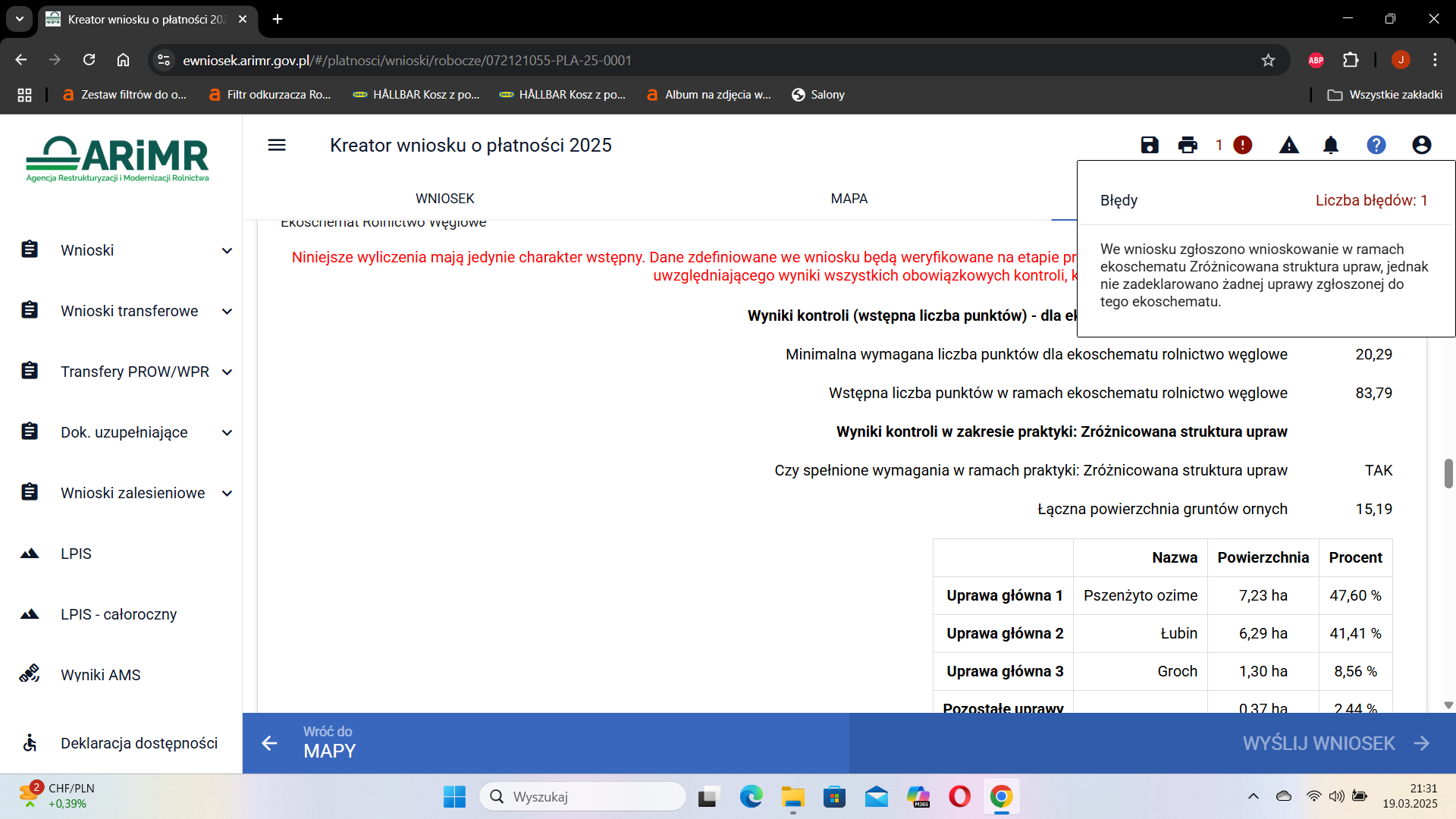Click the 'Pszenżyto ozime' table cell
The image size is (1456, 819).
pos(1140,595)
